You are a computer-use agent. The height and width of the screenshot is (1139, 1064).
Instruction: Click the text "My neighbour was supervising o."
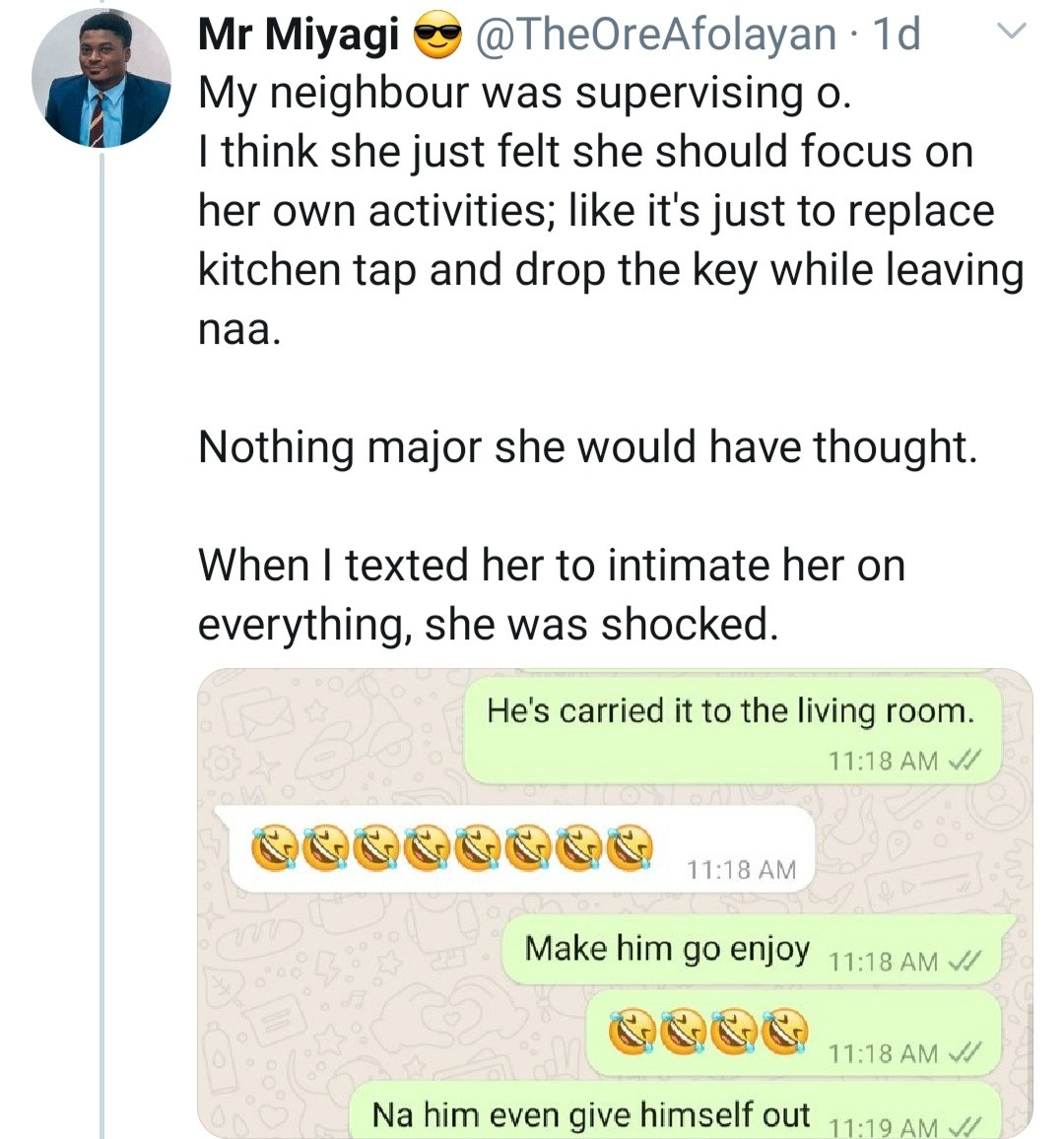tap(523, 93)
